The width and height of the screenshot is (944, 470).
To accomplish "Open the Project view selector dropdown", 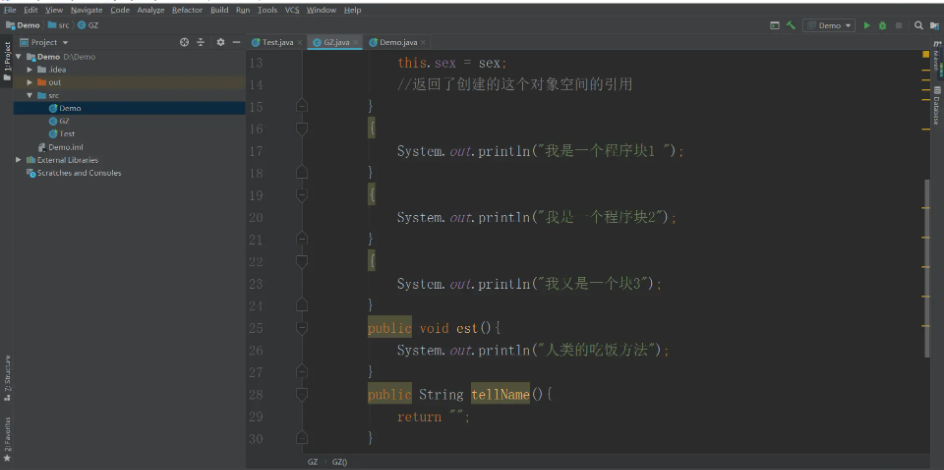I will pos(45,42).
